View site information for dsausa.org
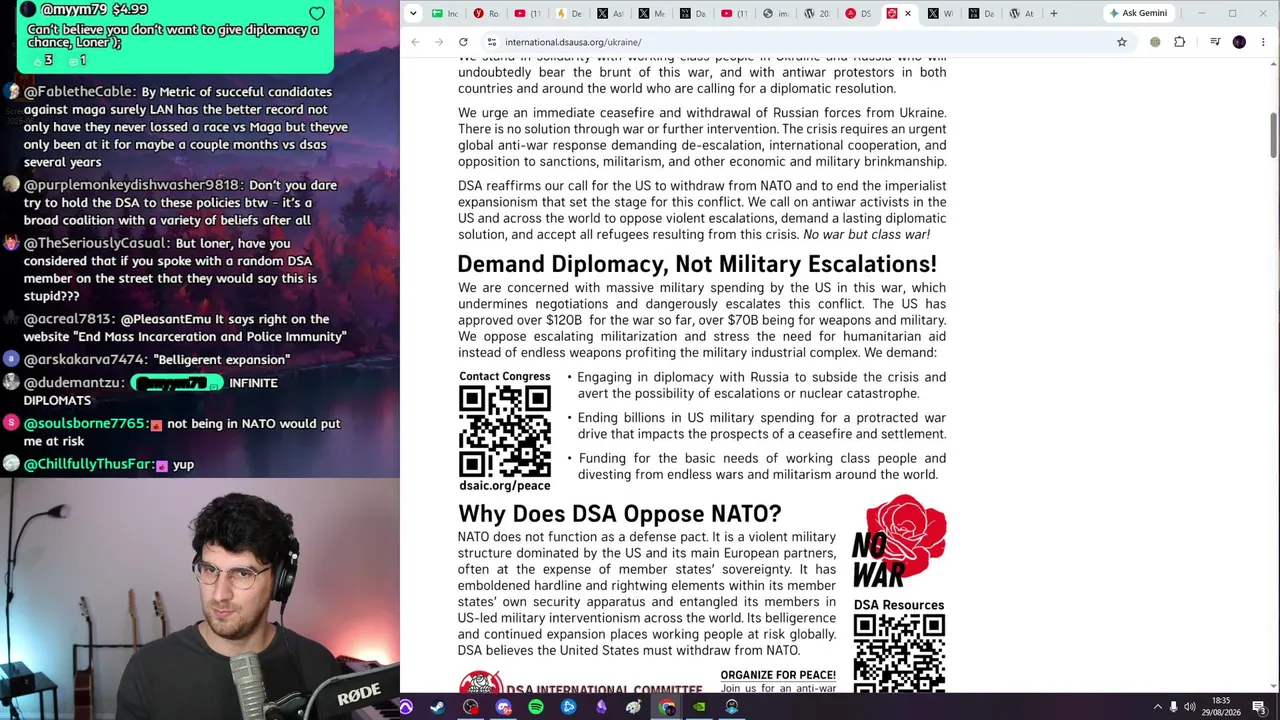Viewport: 1280px width, 720px height. [x=491, y=42]
